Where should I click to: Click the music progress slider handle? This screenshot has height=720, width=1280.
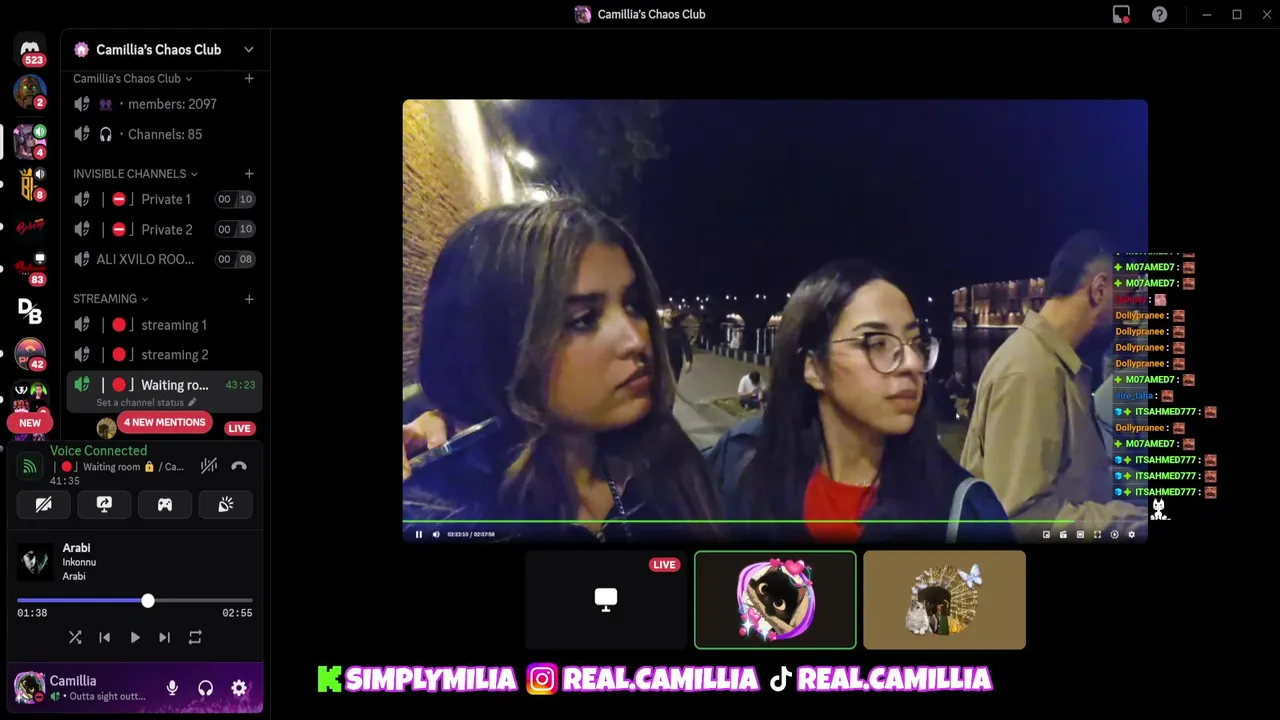(148, 601)
